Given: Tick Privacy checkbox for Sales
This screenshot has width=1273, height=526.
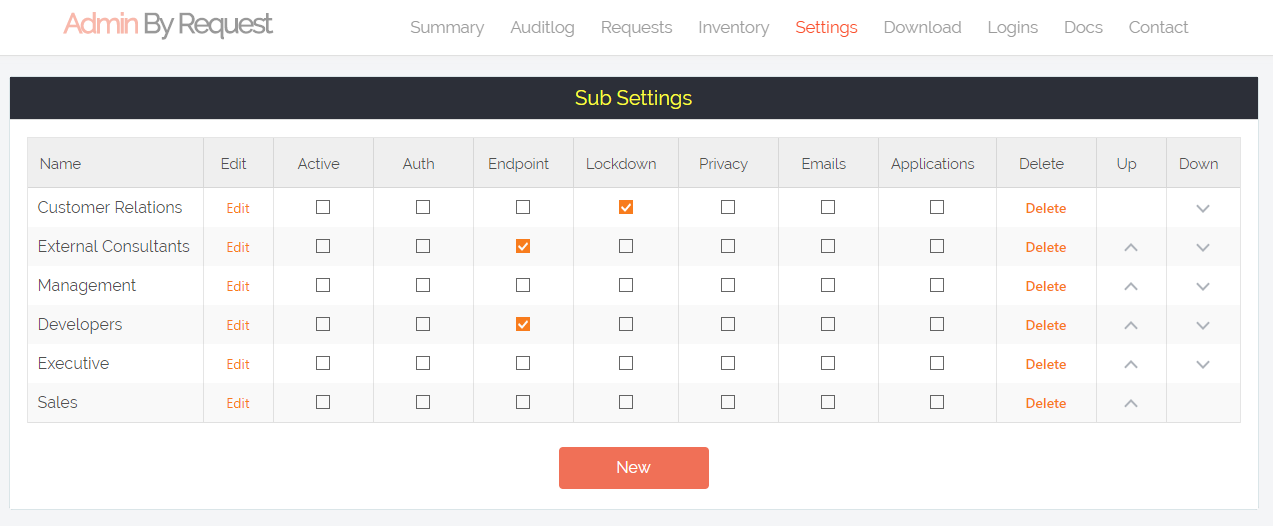Looking at the screenshot, I should (728, 402).
